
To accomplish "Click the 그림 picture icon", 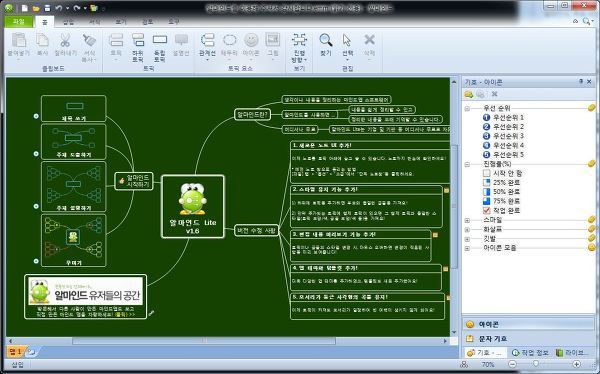I will [273, 40].
